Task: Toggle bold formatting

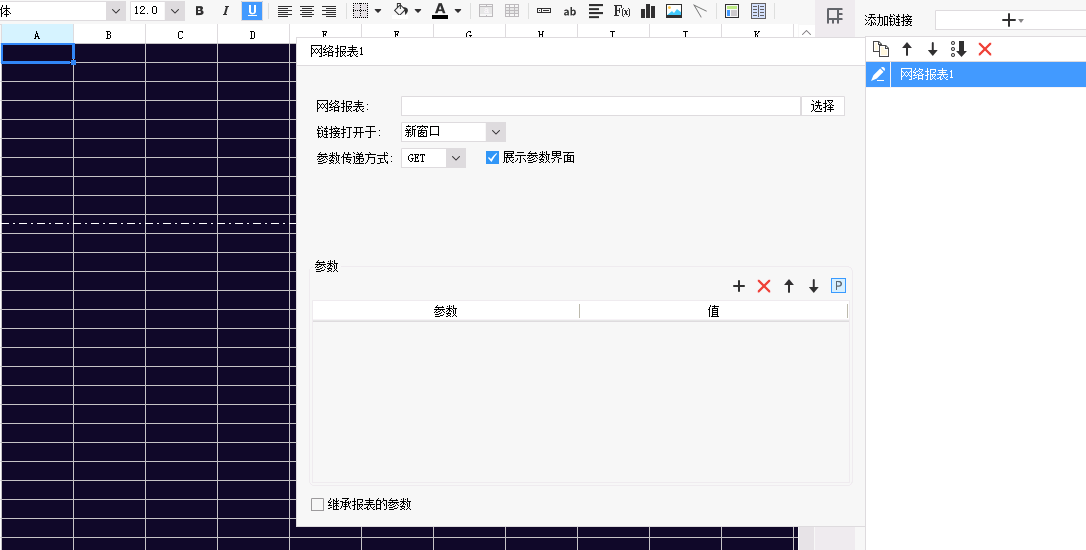Action: tap(199, 11)
